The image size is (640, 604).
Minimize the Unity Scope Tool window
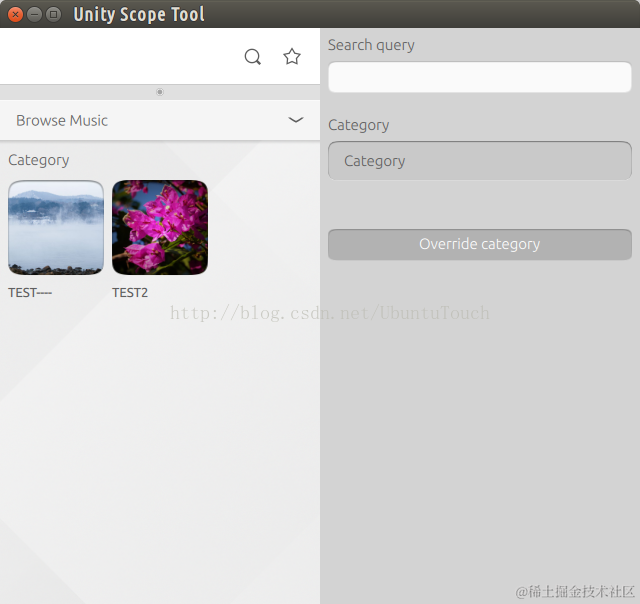coord(34,15)
